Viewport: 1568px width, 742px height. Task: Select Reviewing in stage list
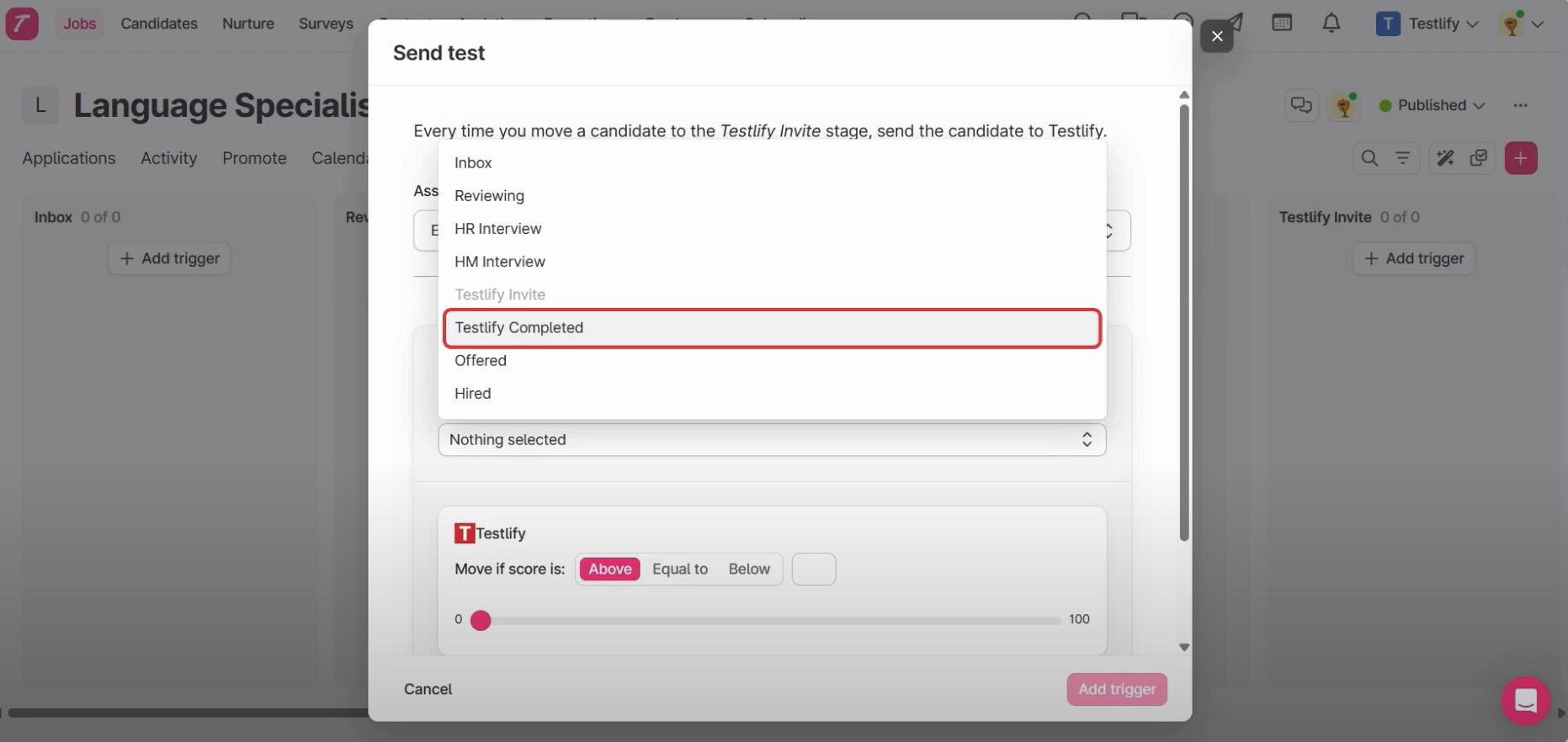(772, 196)
